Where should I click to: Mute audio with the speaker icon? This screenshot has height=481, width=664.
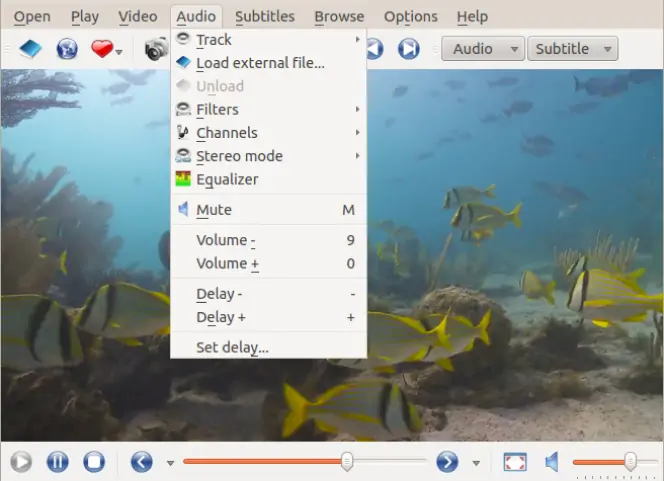pos(552,462)
